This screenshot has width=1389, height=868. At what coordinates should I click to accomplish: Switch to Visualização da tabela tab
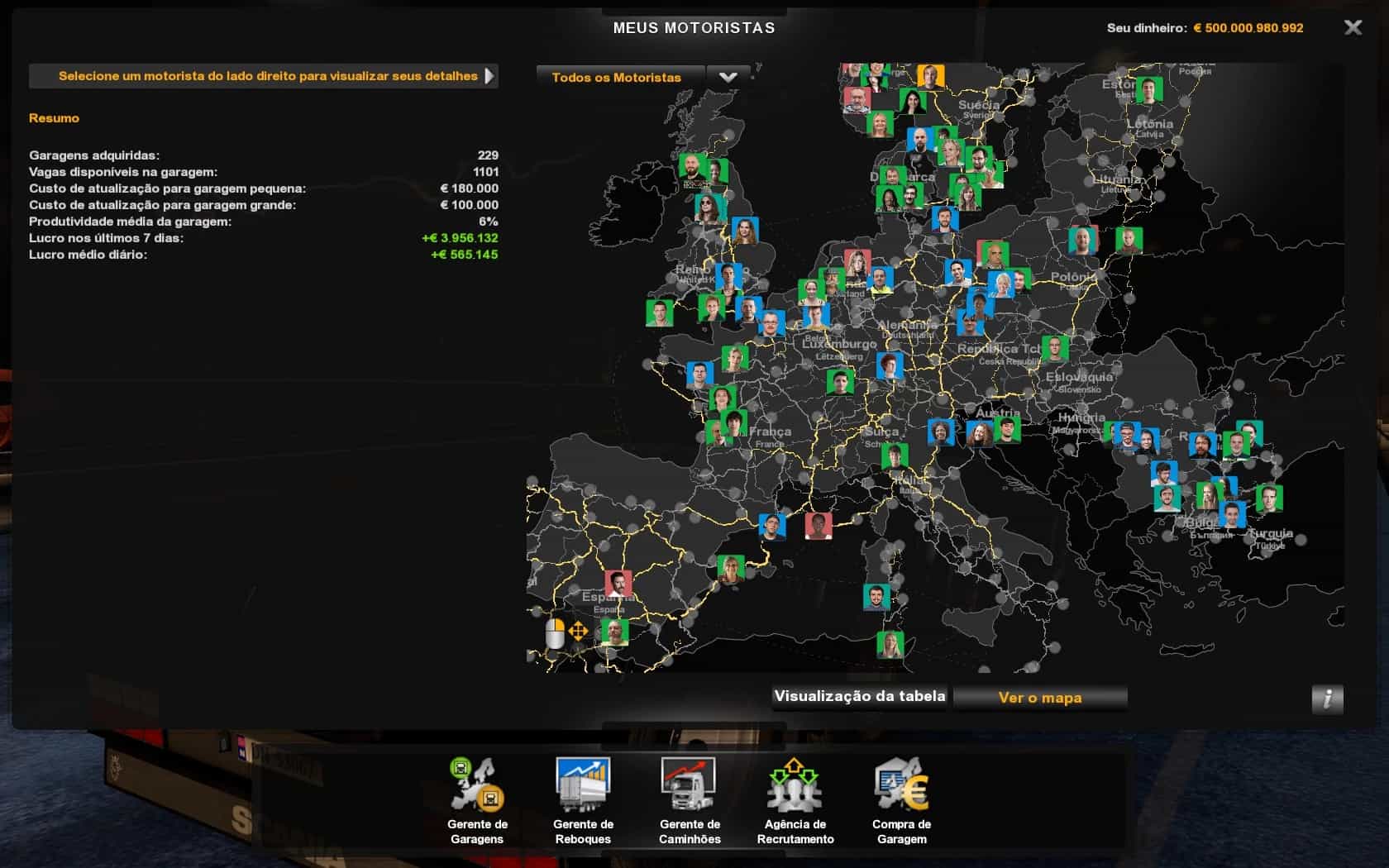(x=860, y=697)
